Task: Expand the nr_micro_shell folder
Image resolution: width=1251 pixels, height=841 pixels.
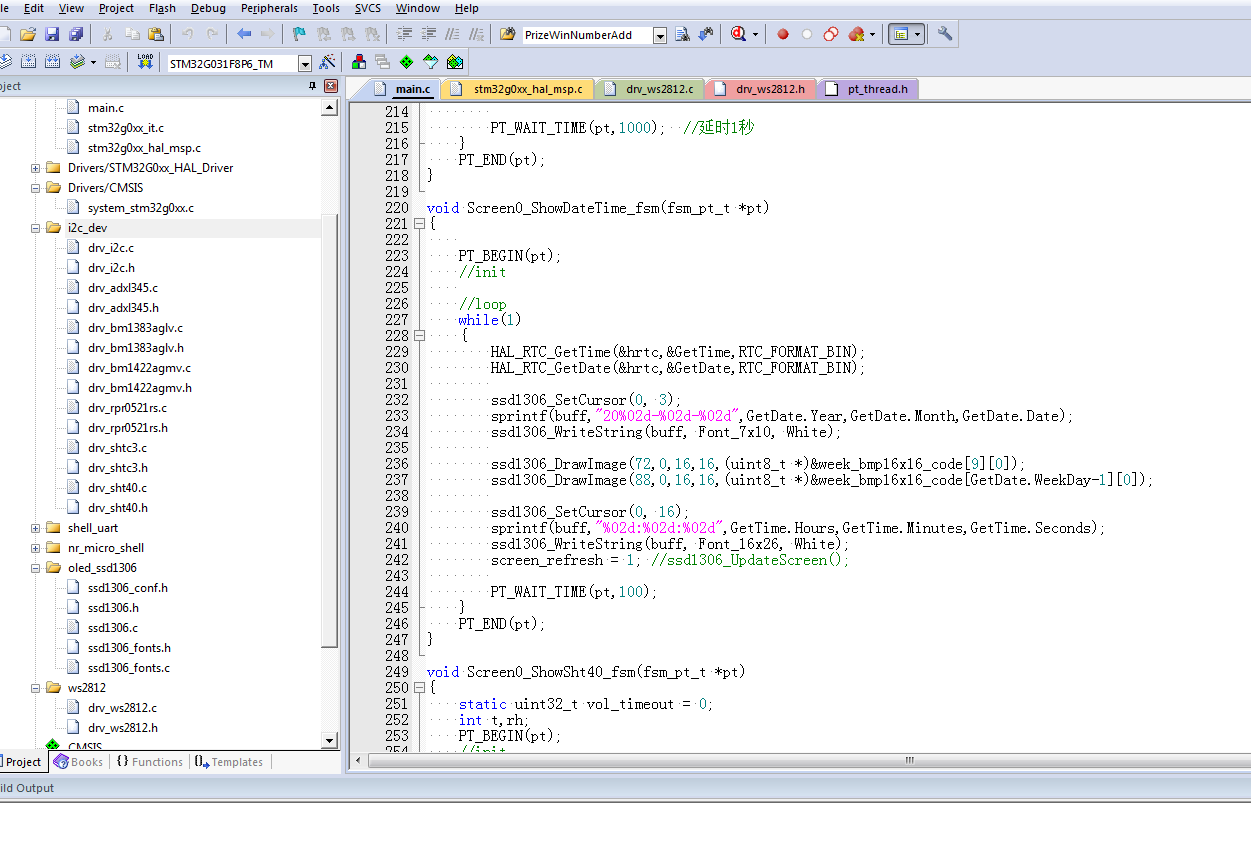Action: coord(36,548)
